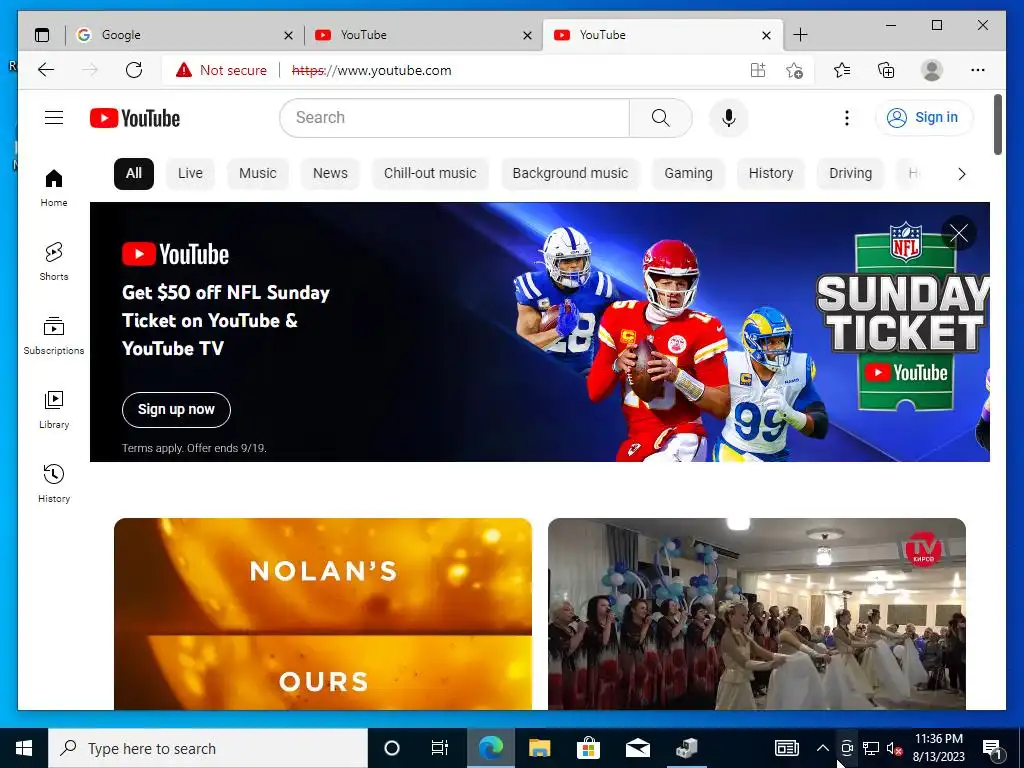Screen dimensions: 1024x768
Task: Open the notification center icon
Action: point(992,748)
